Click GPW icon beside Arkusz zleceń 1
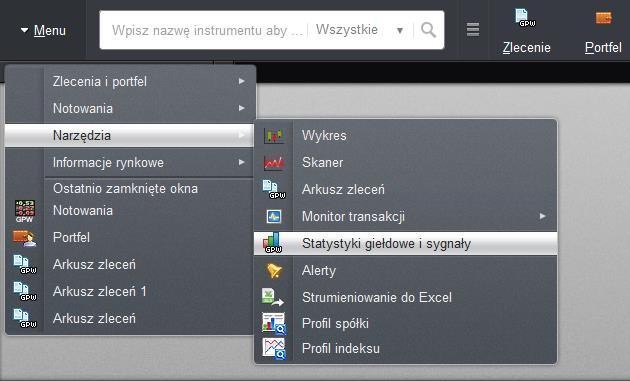630x381 pixels. 25,292
